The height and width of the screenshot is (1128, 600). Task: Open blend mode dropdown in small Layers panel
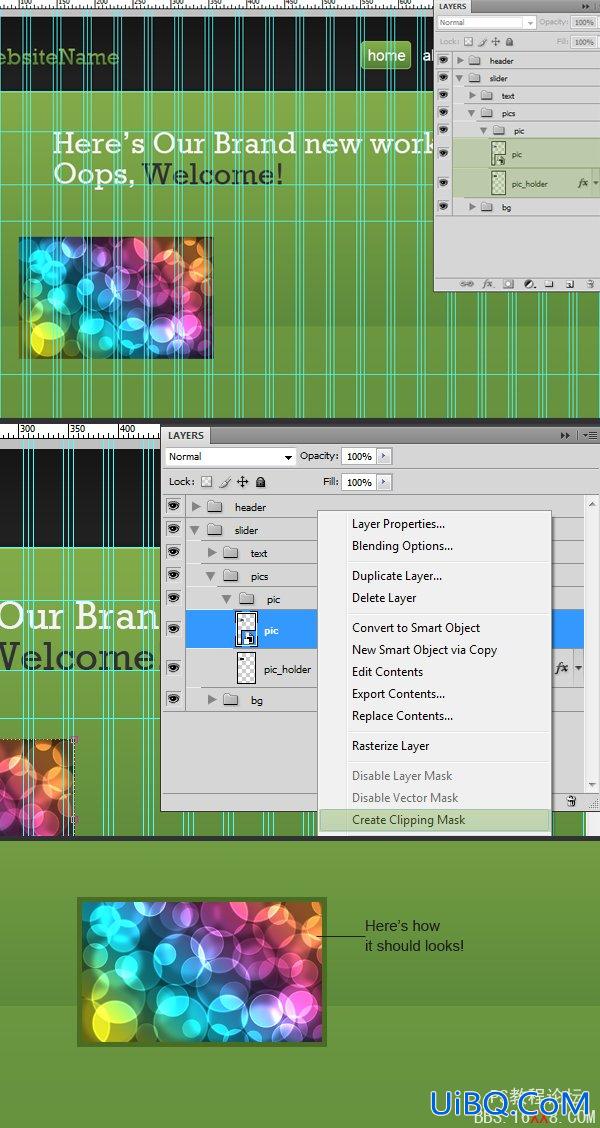486,22
